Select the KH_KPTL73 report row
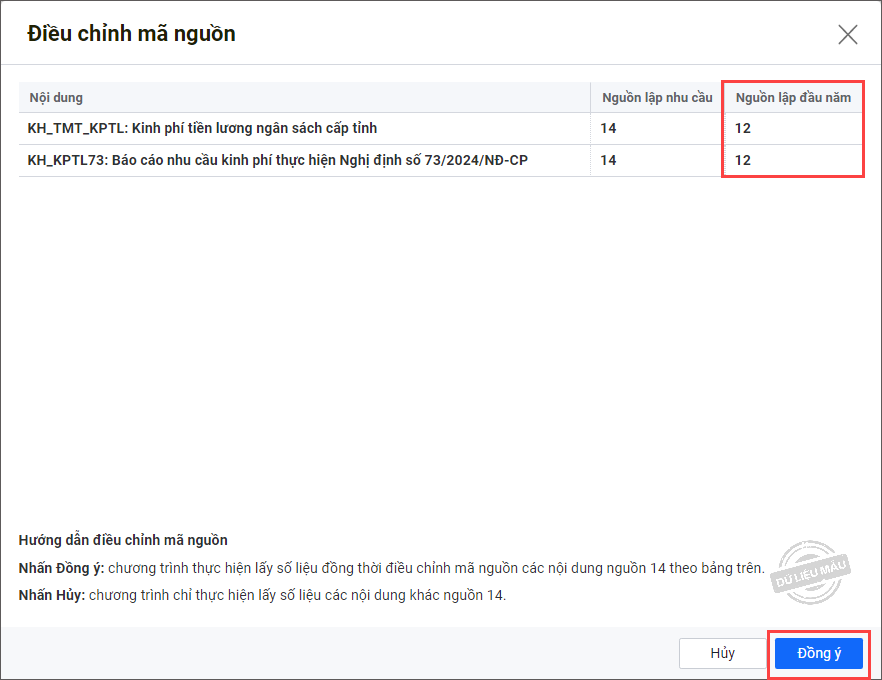882x680 pixels. (x=277, y=160)
